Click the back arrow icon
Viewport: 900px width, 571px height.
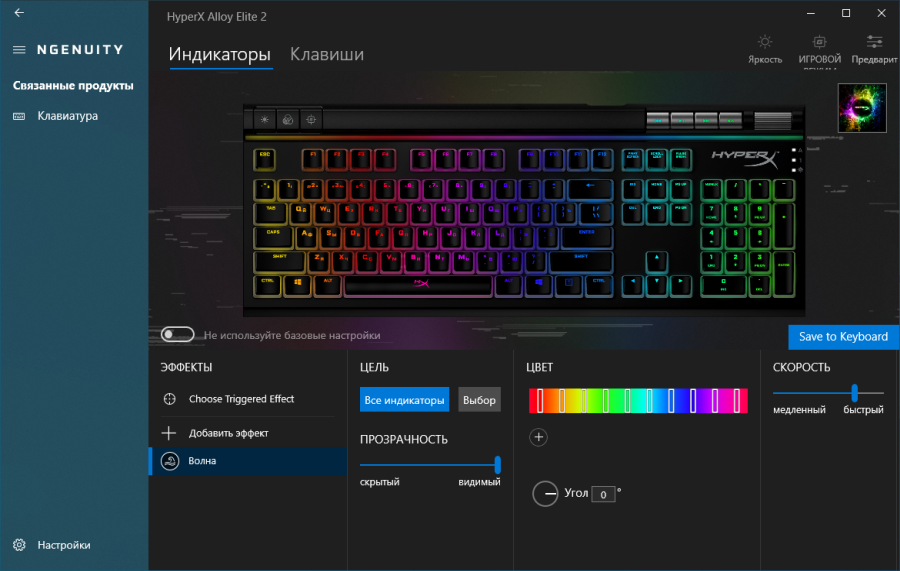tap(19, 13)
